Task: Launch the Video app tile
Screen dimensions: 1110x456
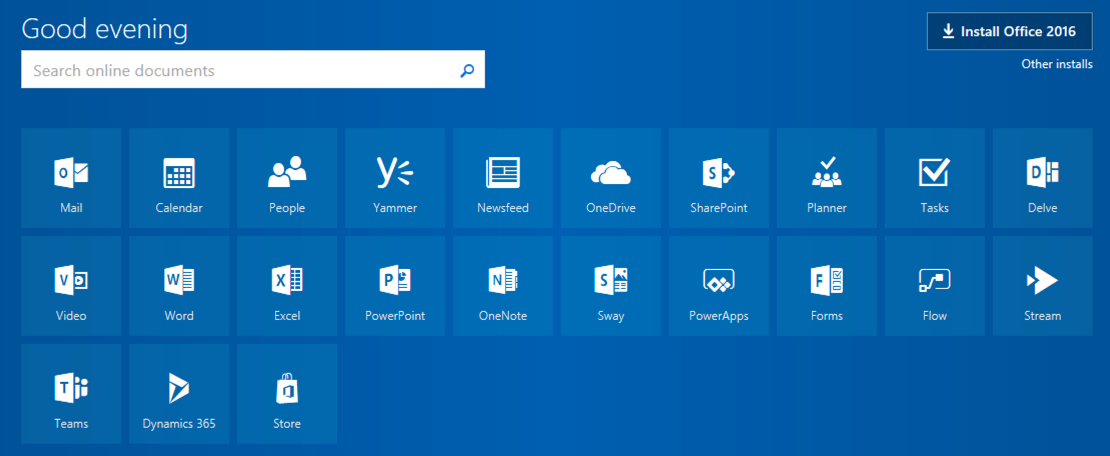Action: [71, 286]
